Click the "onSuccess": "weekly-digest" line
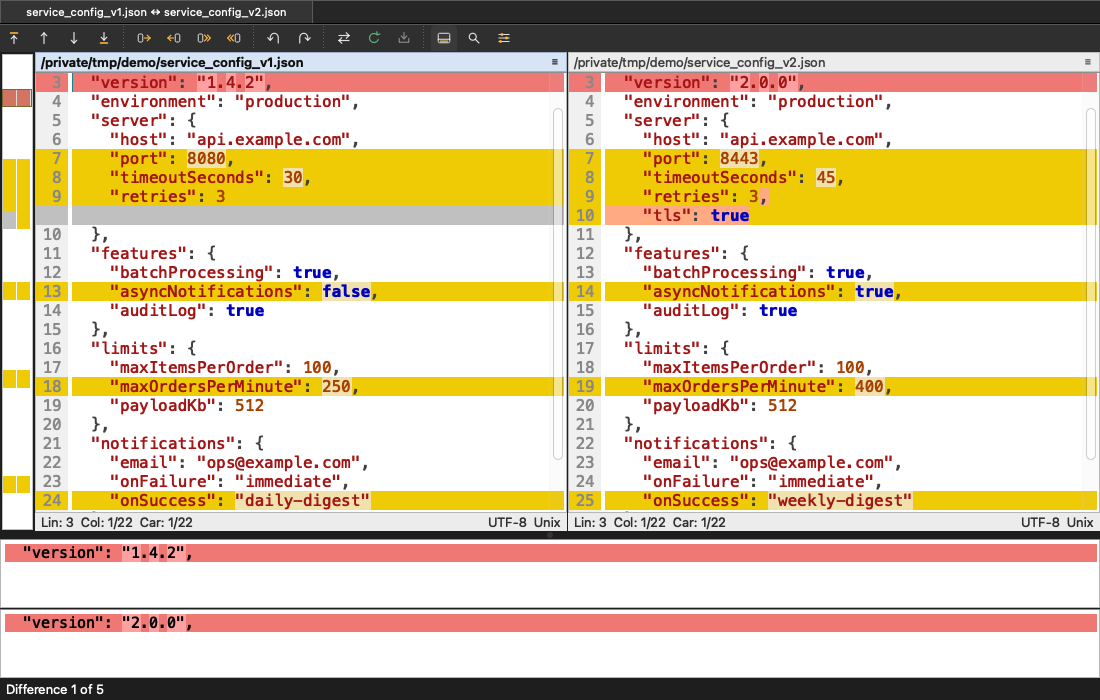 coord(851,500)
